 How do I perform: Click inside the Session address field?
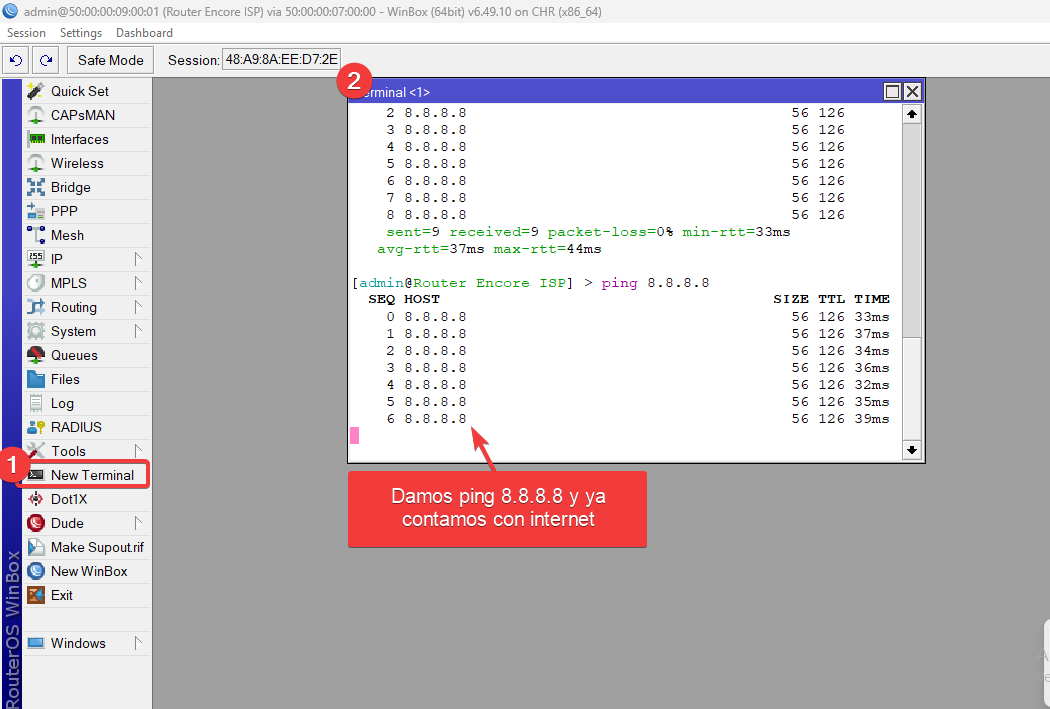(x=283, y=60)
